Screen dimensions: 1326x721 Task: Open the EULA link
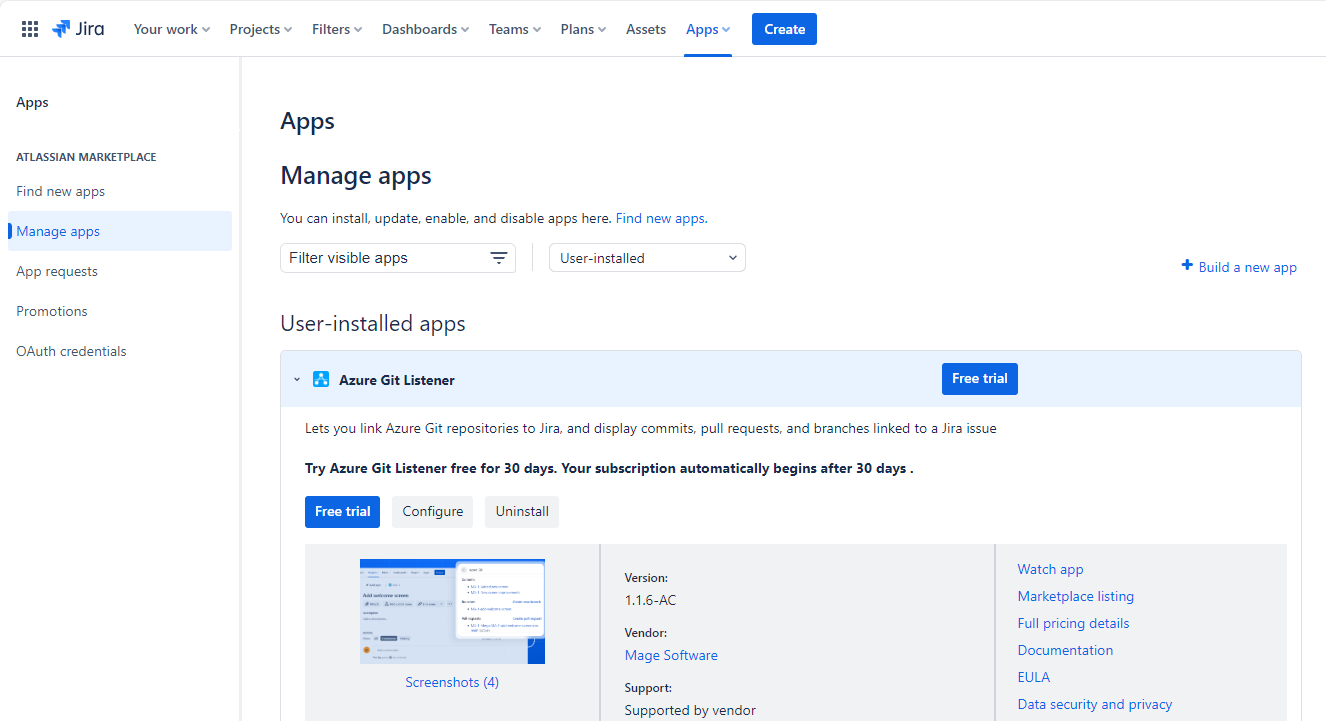click(1034, 677)
